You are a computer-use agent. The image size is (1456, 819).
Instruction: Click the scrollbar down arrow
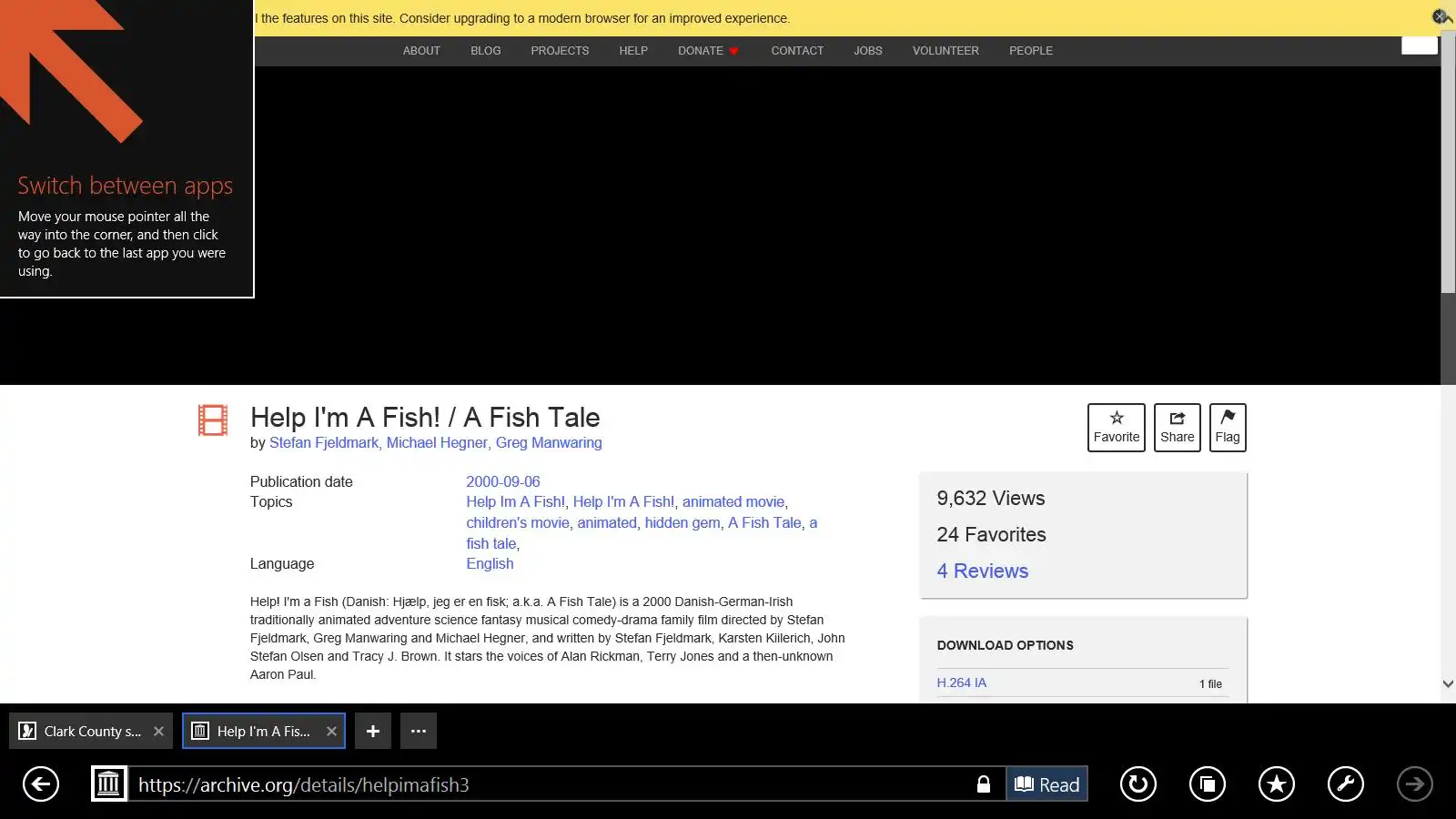pos(1448,683)
